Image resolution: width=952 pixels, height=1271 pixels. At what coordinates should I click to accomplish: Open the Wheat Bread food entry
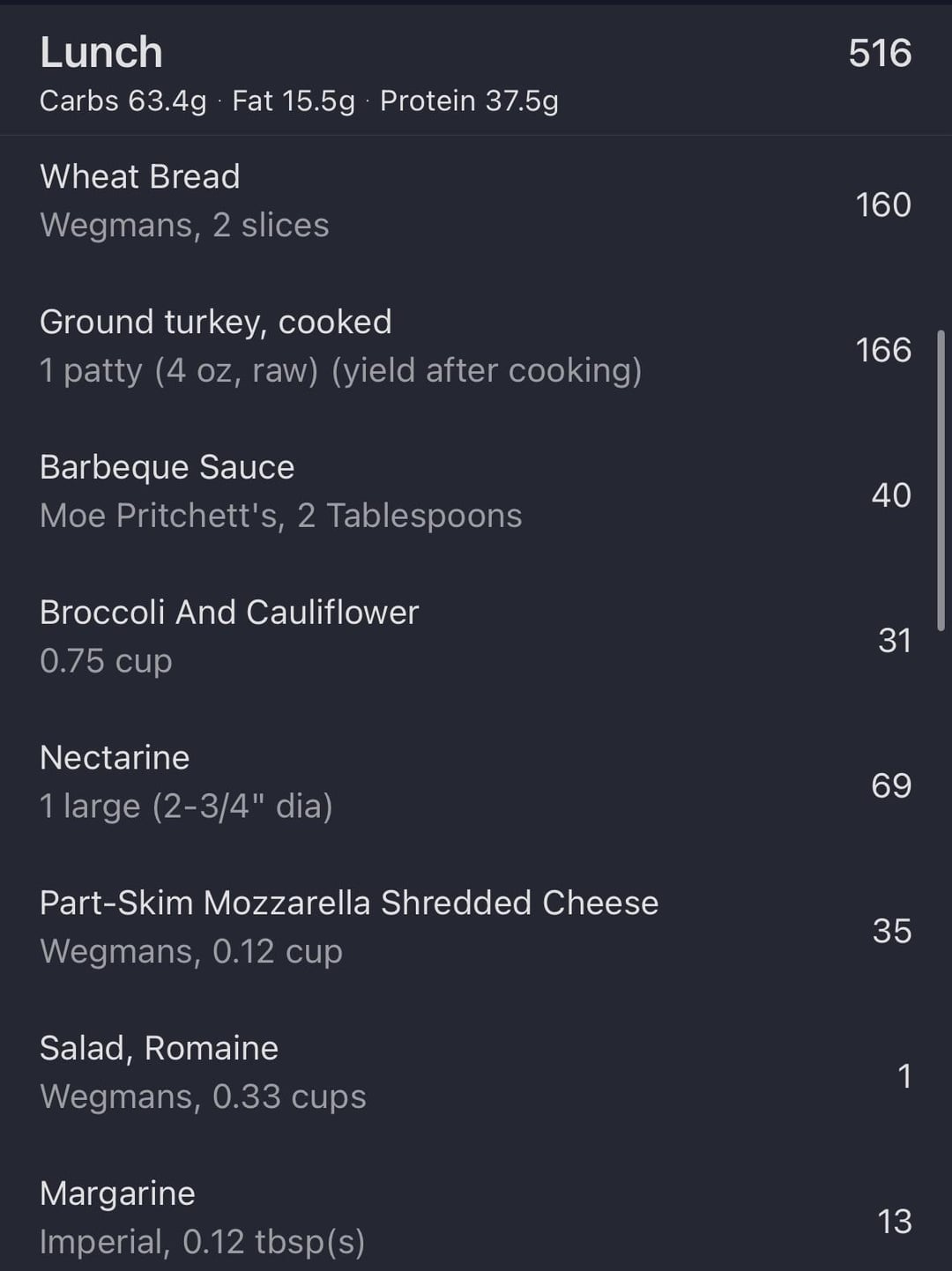(140, 177)
